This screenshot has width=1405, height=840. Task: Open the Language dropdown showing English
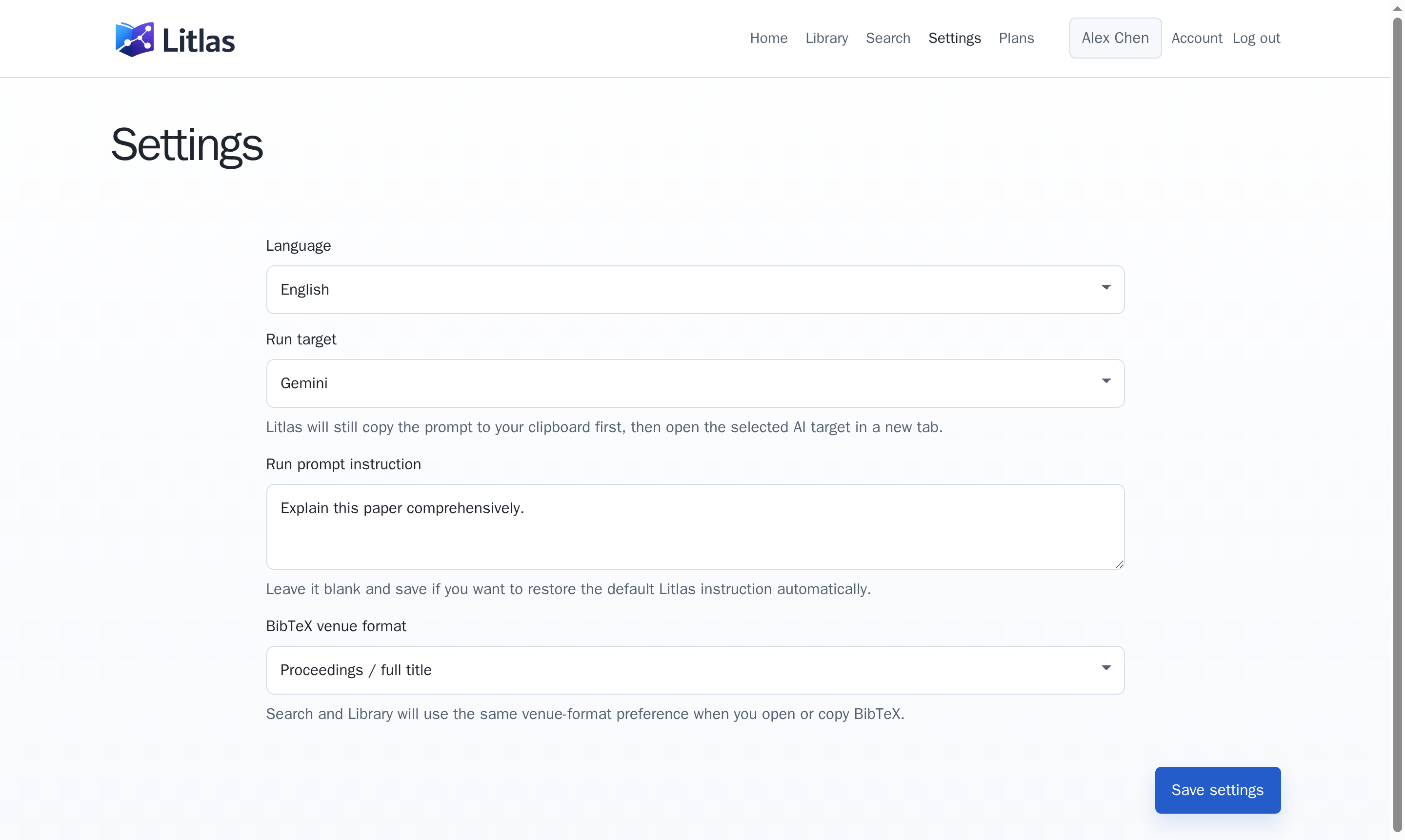[695, 289]
